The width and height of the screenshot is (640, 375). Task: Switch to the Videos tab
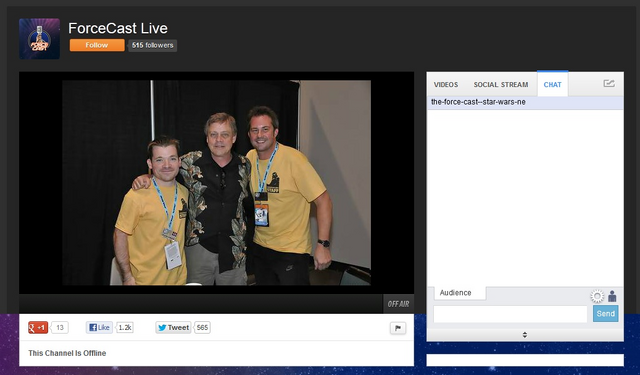tap(446, 84)
